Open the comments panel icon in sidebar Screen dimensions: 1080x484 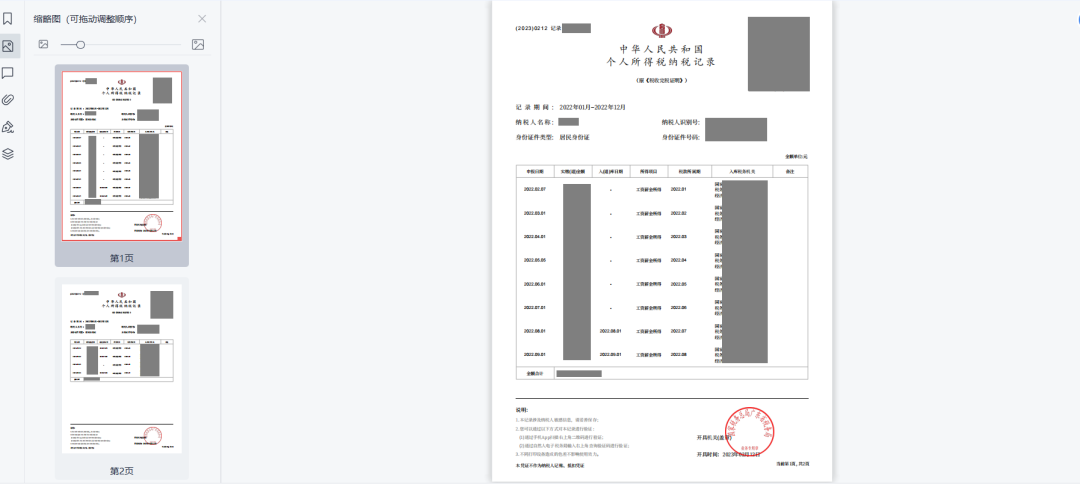coord(8,73)
